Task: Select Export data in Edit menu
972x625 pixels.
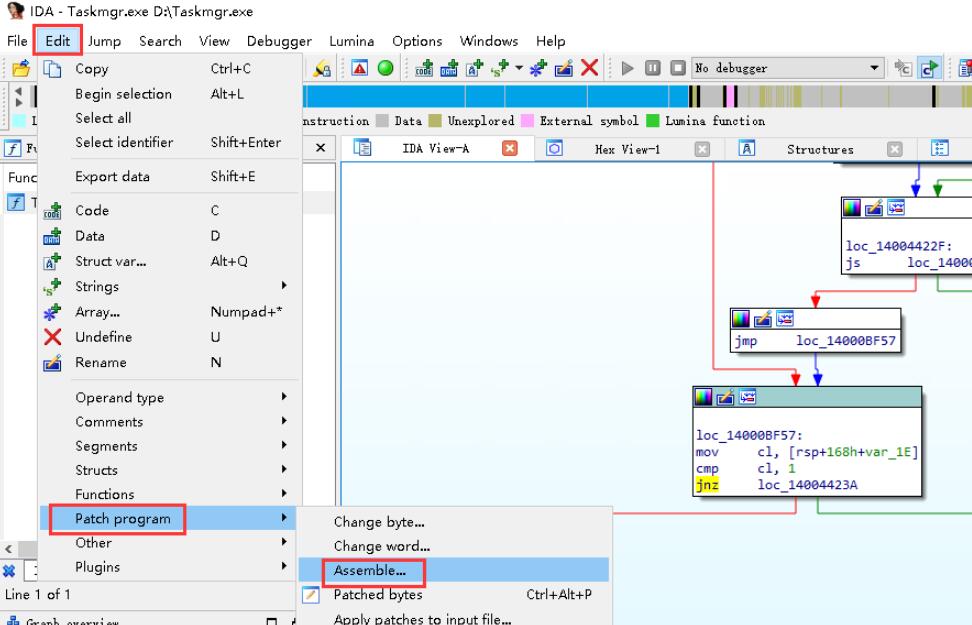Action: point(170,176)
